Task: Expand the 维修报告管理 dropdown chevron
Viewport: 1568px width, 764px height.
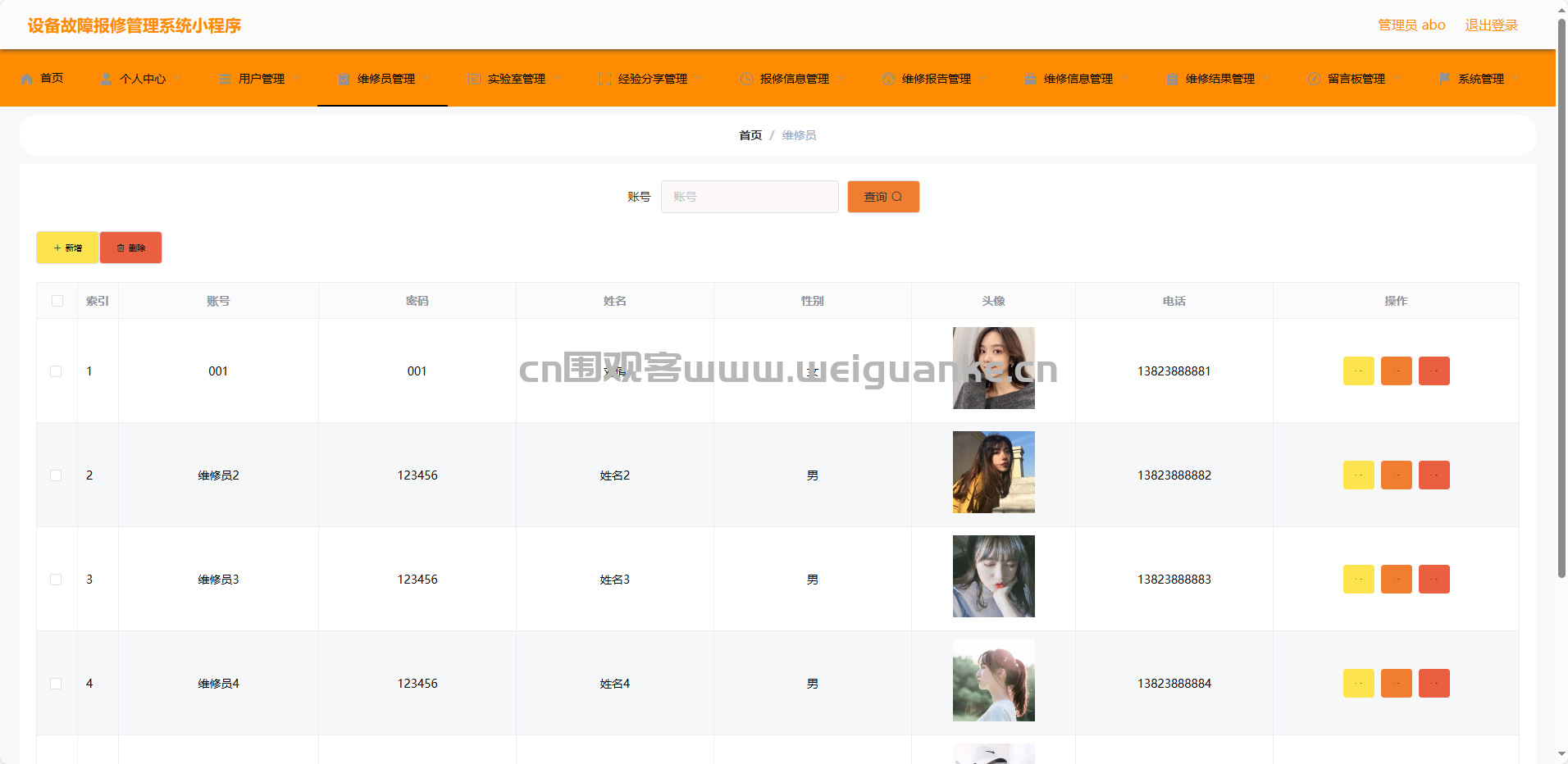Action: pos(982,79)
